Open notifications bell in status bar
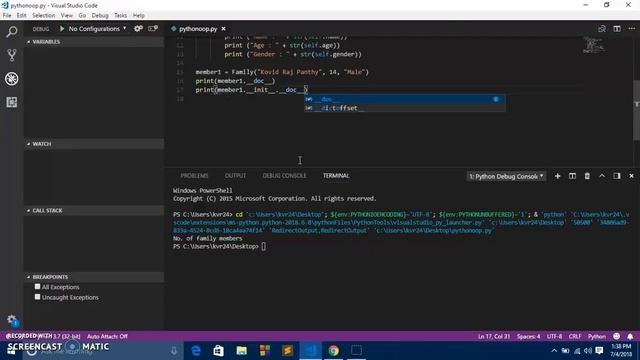The width and height of the screenshot is (640, 360). (630, 336)
